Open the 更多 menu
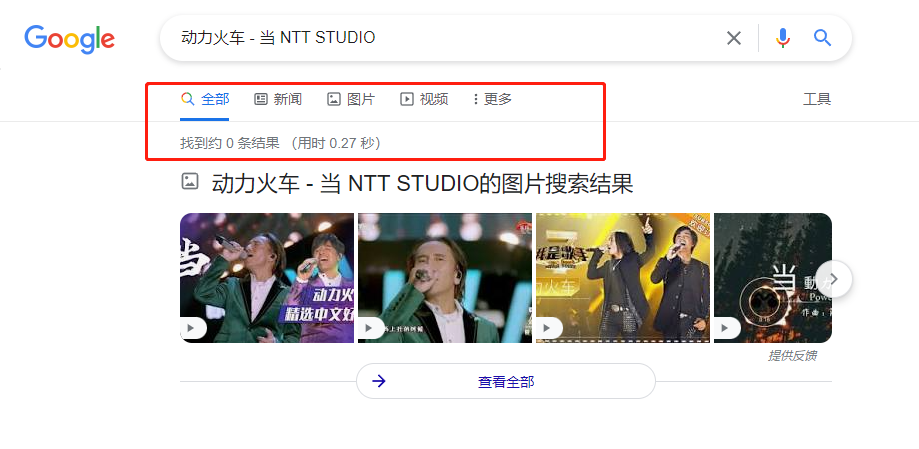The width and height of the screenshot is (919, 449). pos(492,99)
